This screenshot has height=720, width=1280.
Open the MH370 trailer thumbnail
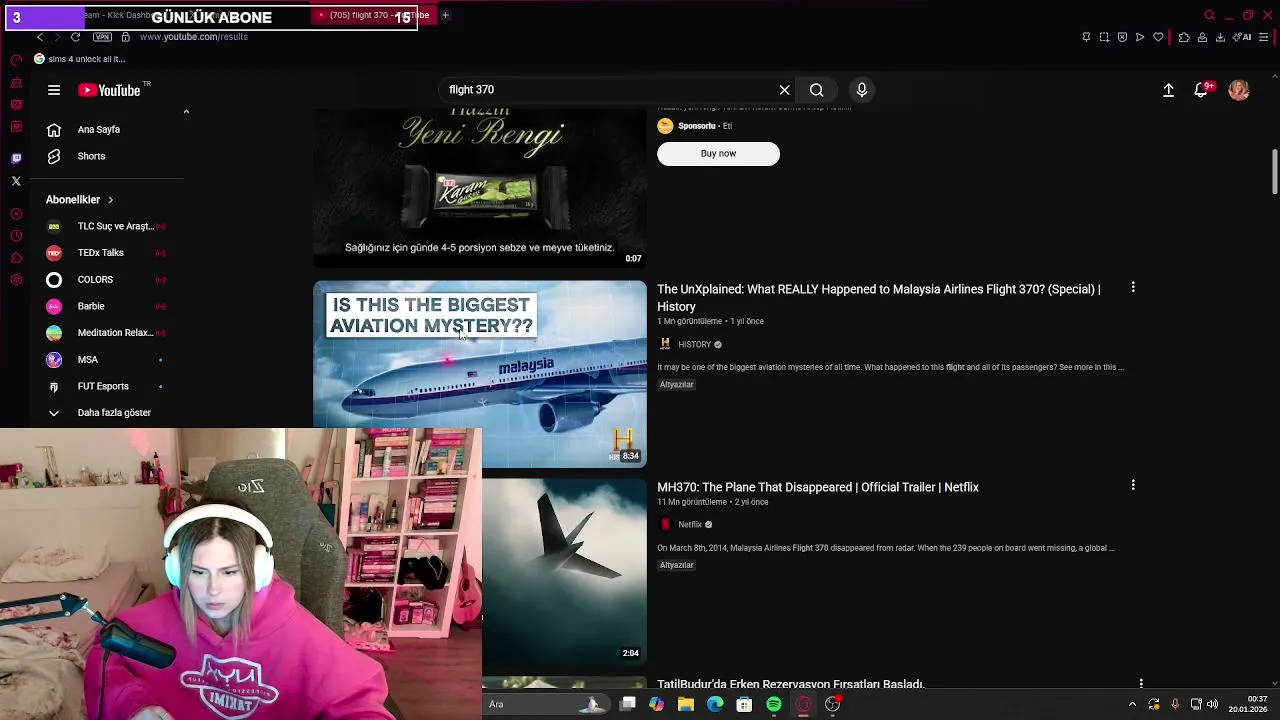coord(565,571)
